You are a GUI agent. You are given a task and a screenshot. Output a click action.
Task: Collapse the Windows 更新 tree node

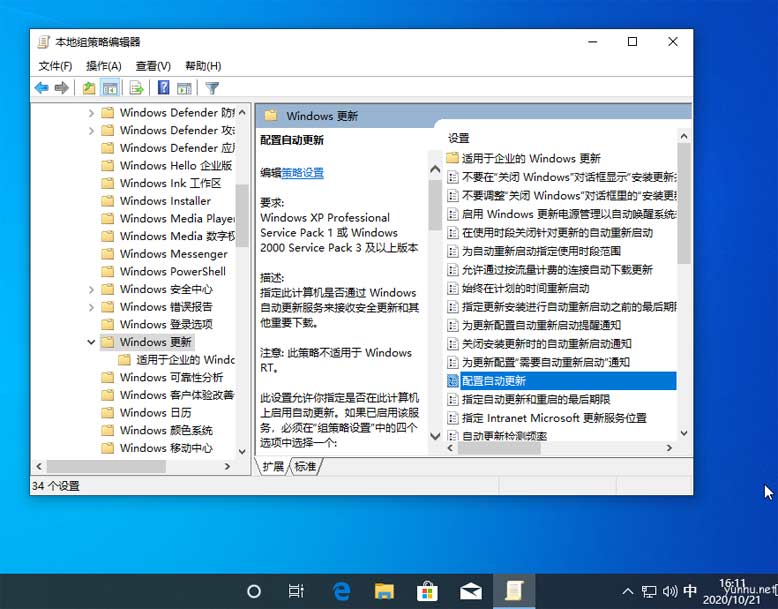tap(91, 342)
